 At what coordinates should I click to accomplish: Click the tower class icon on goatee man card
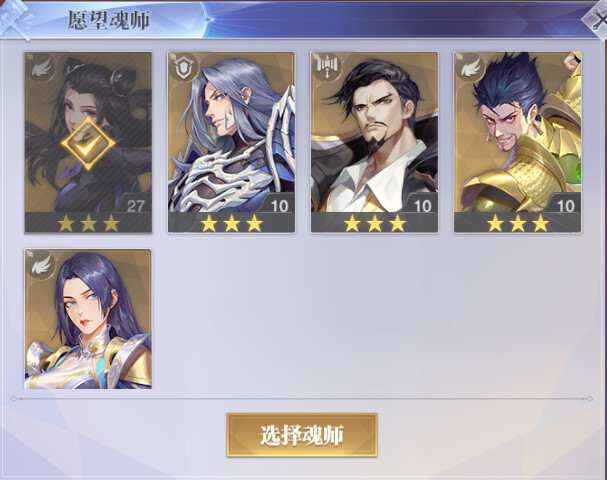coord(328,67)
